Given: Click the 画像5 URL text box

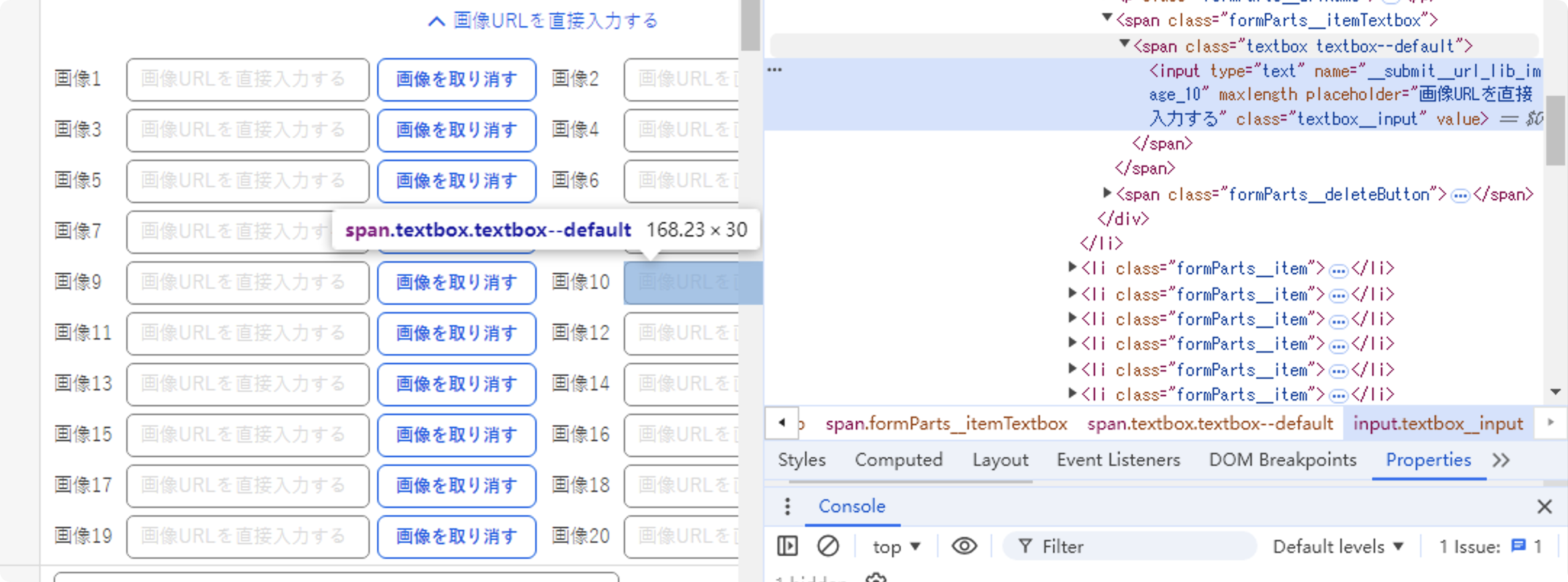Looking at the screenshot, I should (x=248, y=181).
